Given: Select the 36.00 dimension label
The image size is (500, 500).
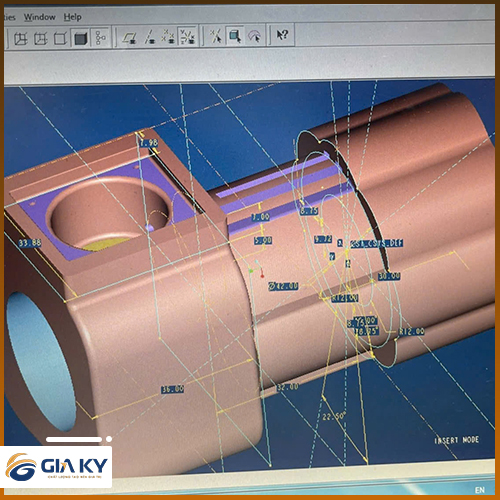Looking at the screenshot, I should pyautogui.click(x=172, y=389).
